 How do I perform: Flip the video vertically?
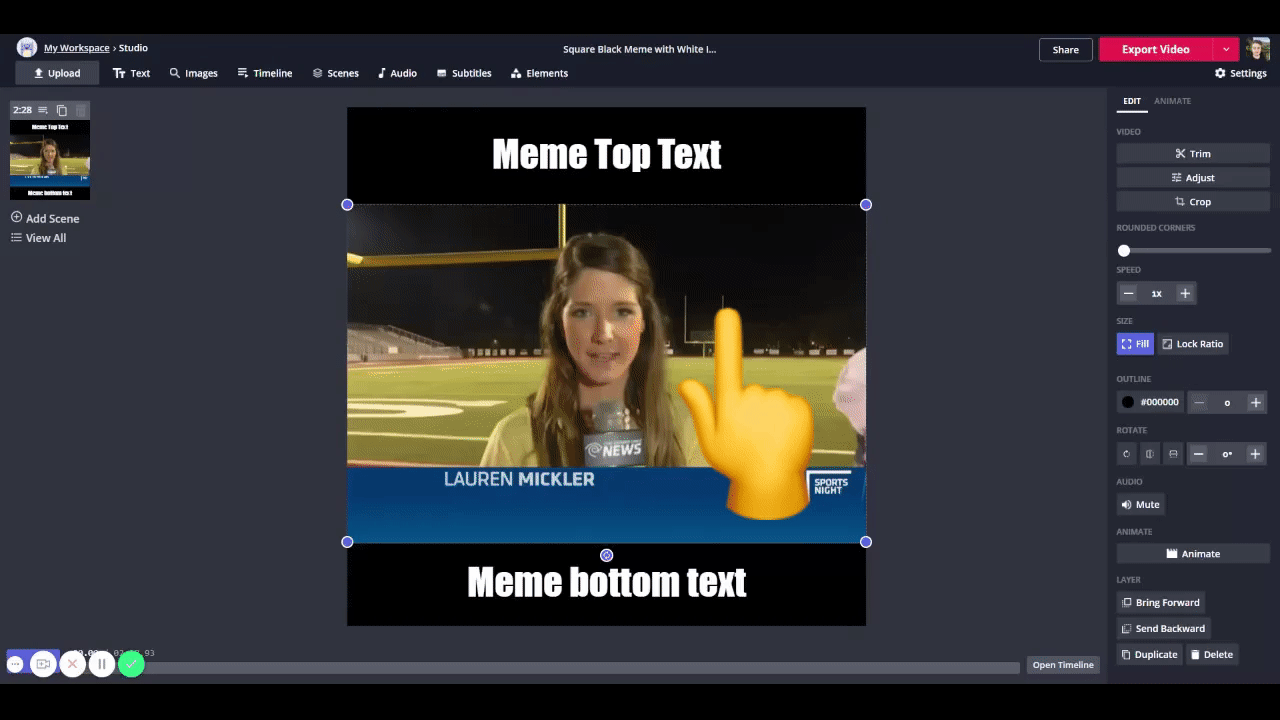click(x=1173, y=454)
